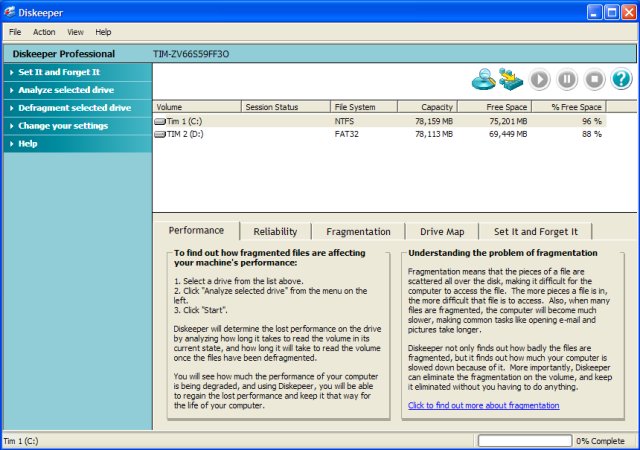The height and width of the screenshot is (450, 640).
Task: Click the Pause toolbar button
Action: tap(567, 79)
